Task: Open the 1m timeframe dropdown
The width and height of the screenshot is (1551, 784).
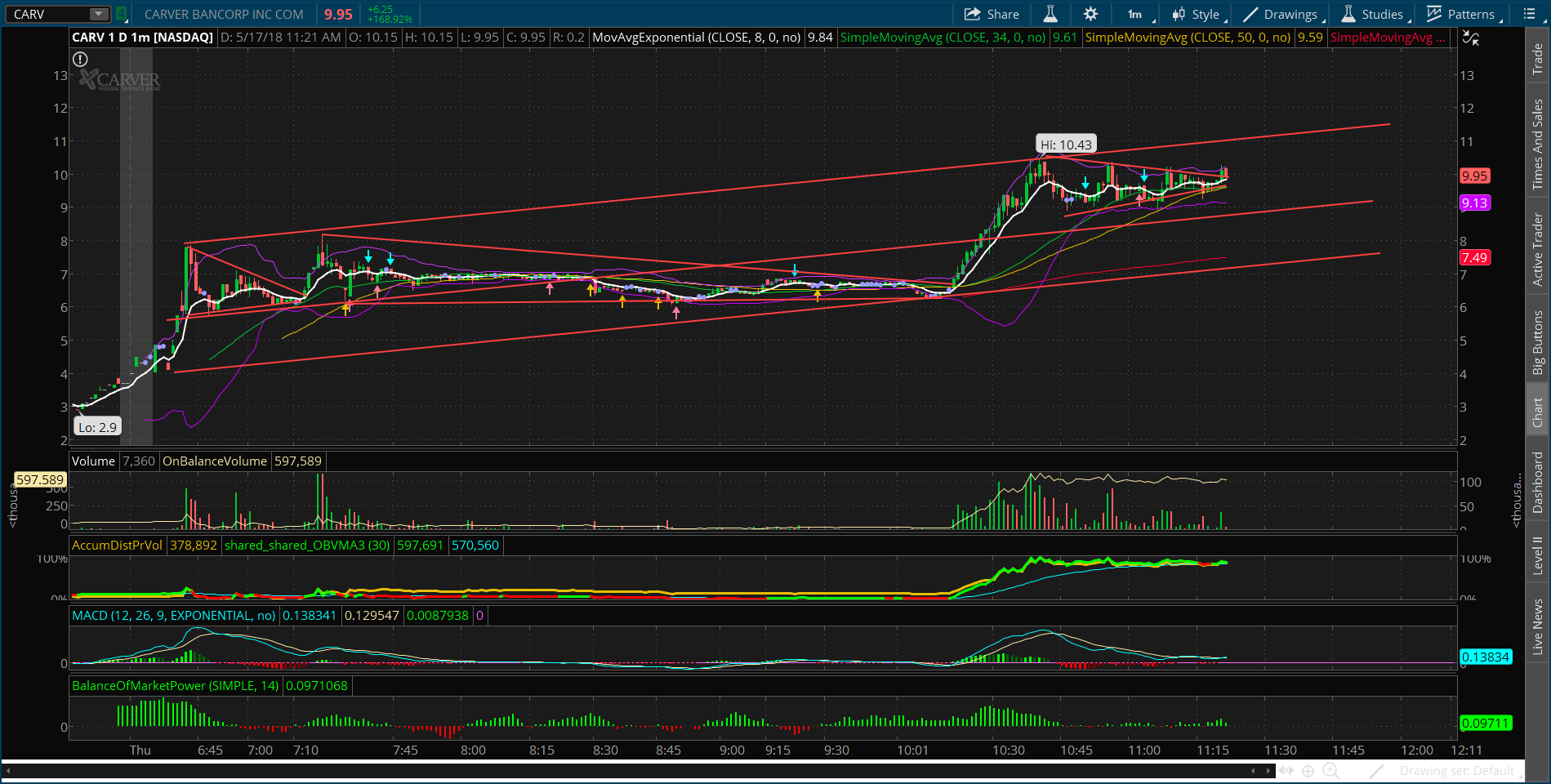Action: tap(1136, 14)
